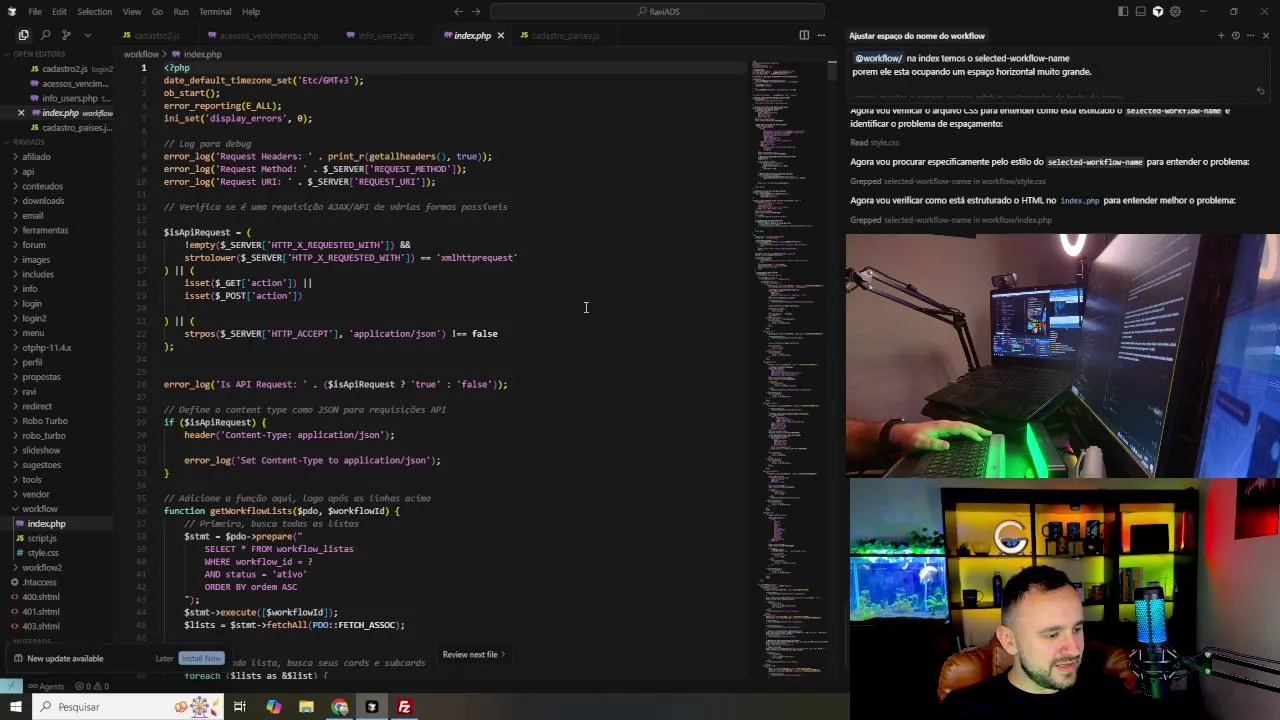Image resolution: width=1280 pixels, height=720 pixels.
Task: Open chat panel more options
Action: 1251,35
